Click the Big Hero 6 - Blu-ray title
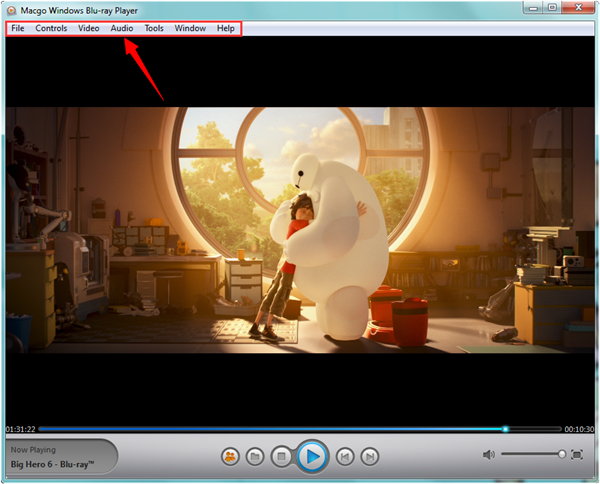 (52, 464)
